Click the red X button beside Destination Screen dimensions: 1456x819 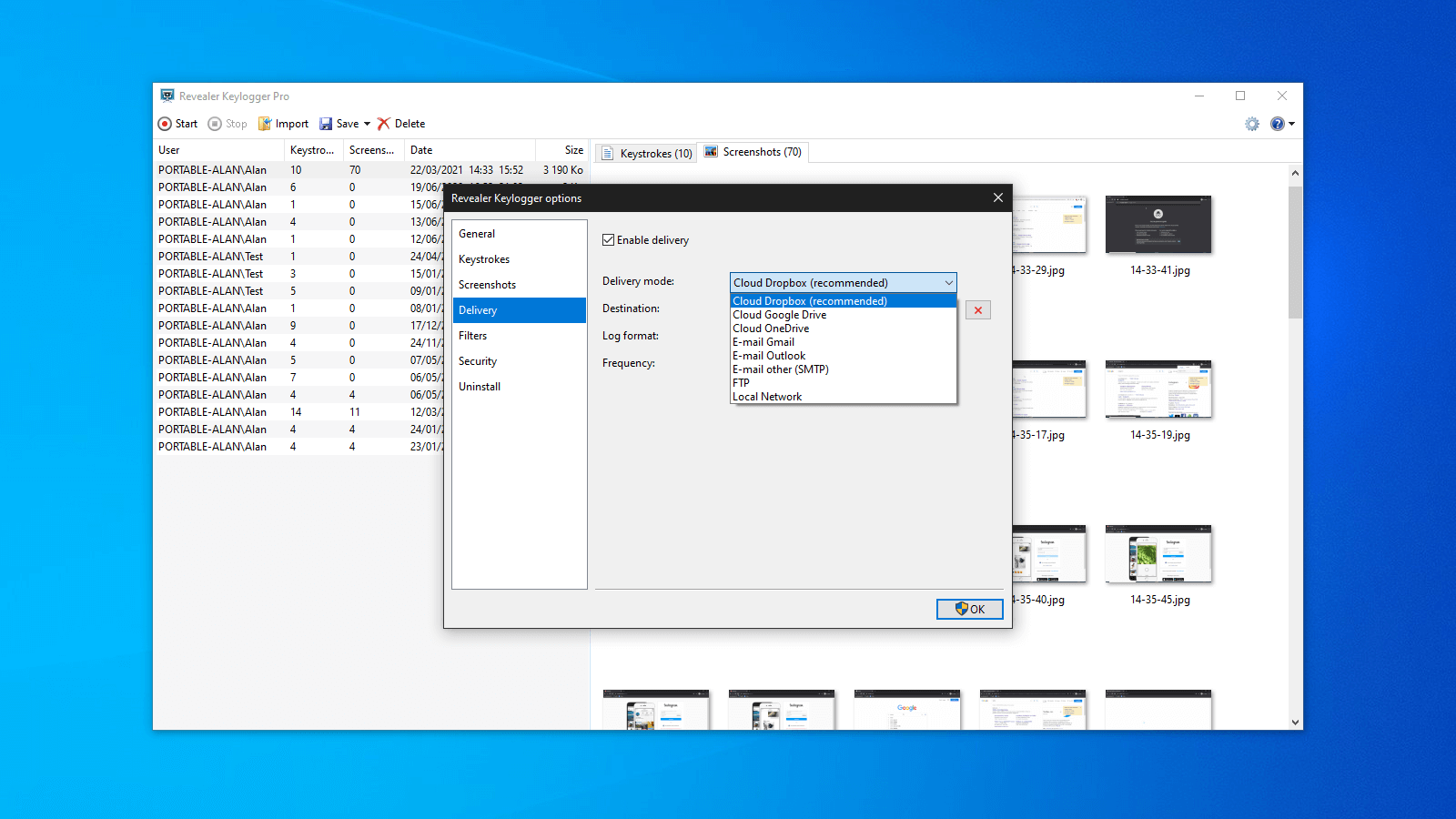coord(978,310)
